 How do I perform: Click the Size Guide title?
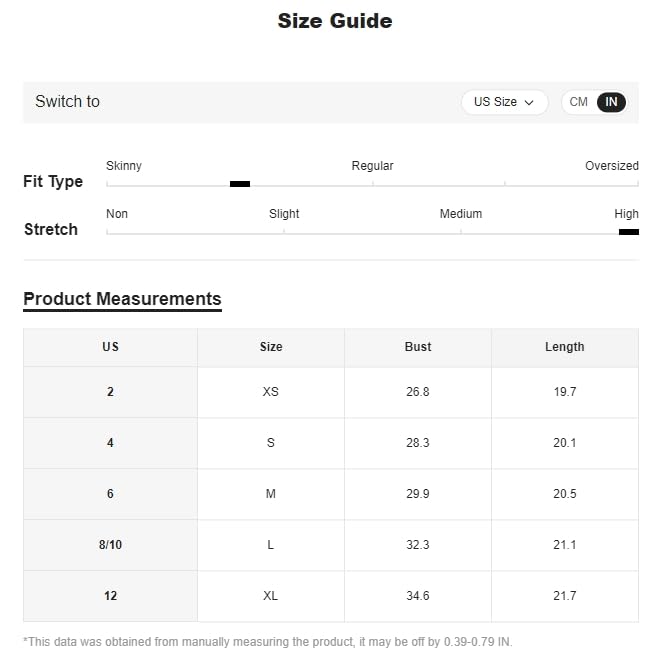coord(334,21)
